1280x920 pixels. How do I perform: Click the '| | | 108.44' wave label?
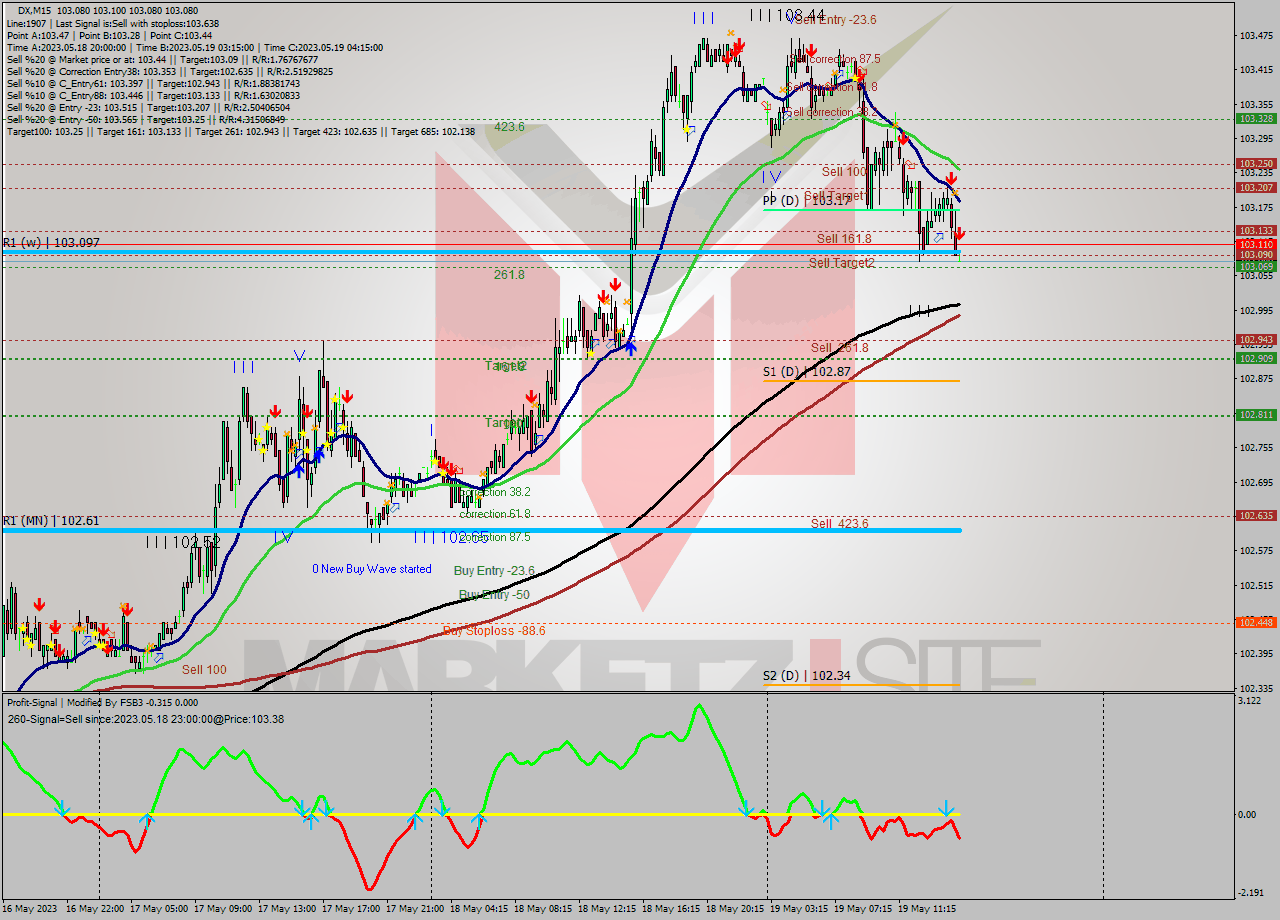tap(788, 15)
